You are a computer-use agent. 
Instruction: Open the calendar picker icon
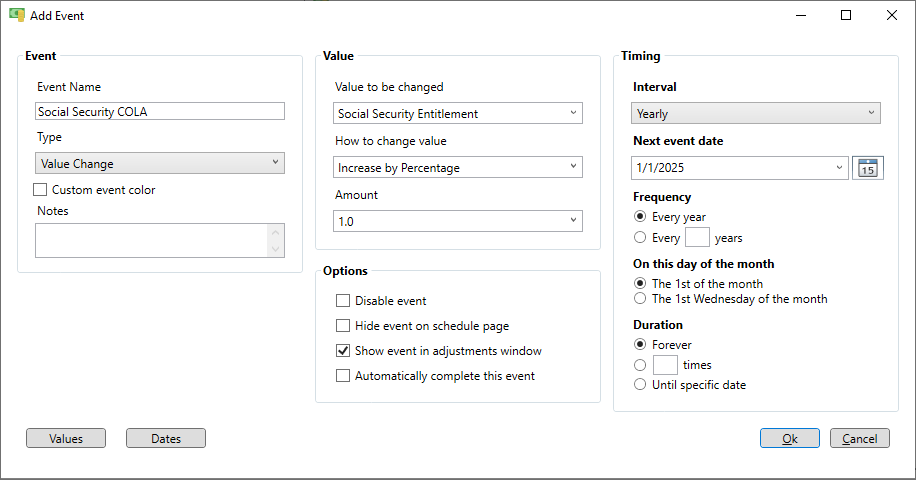(868, 168)
